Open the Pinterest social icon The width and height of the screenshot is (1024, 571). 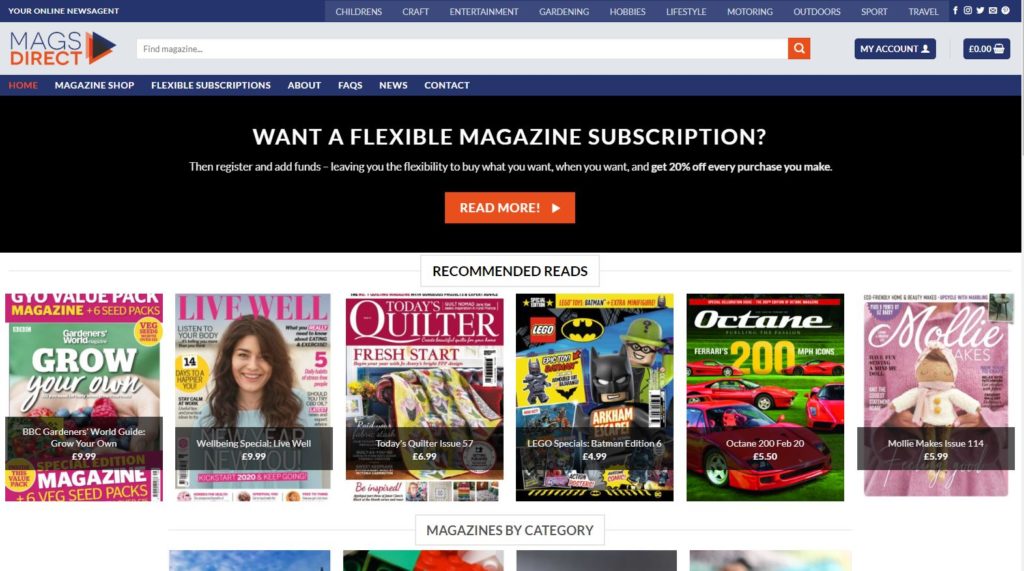click(x=1006, y=10)
